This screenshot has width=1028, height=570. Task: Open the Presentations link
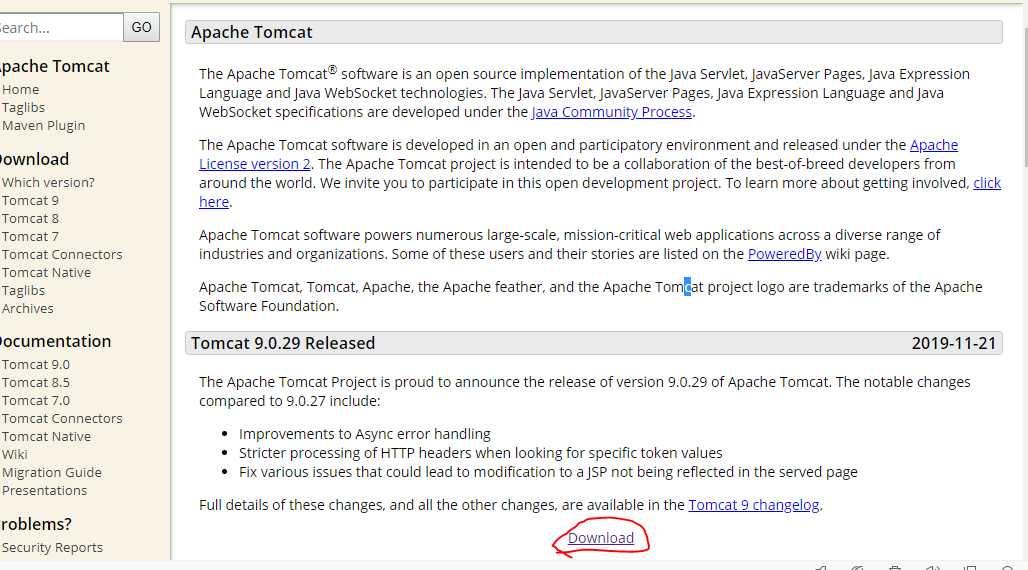coord(44,491)
